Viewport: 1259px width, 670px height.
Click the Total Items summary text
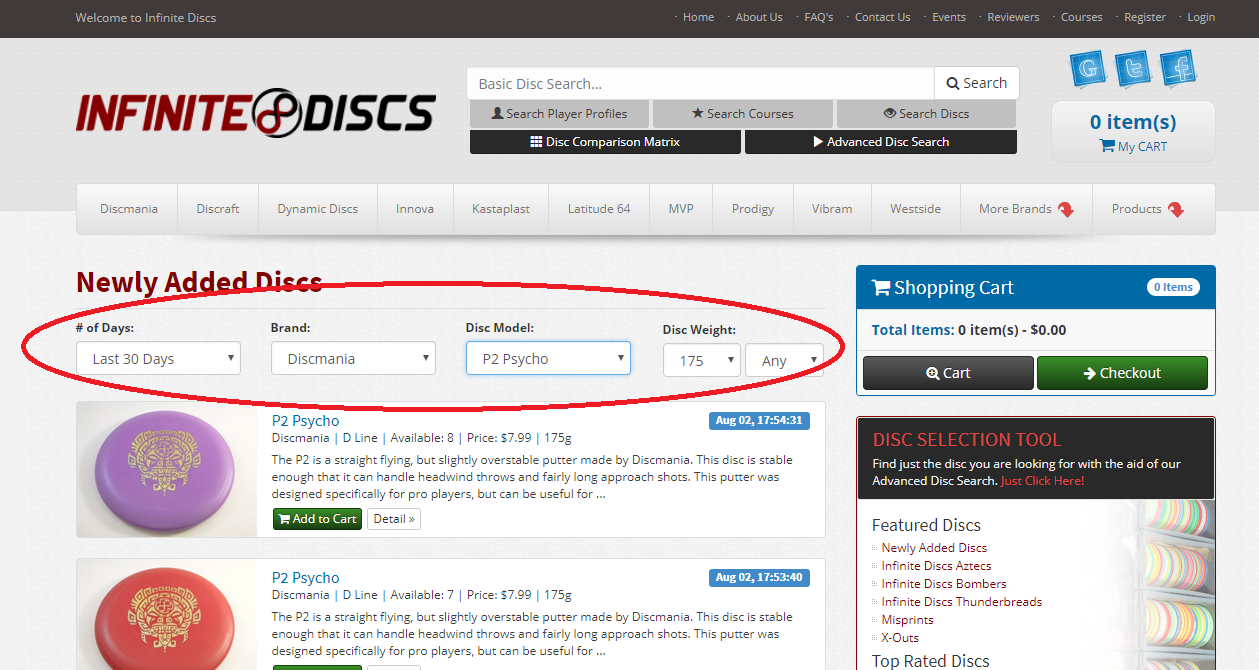tap(969, 330)
